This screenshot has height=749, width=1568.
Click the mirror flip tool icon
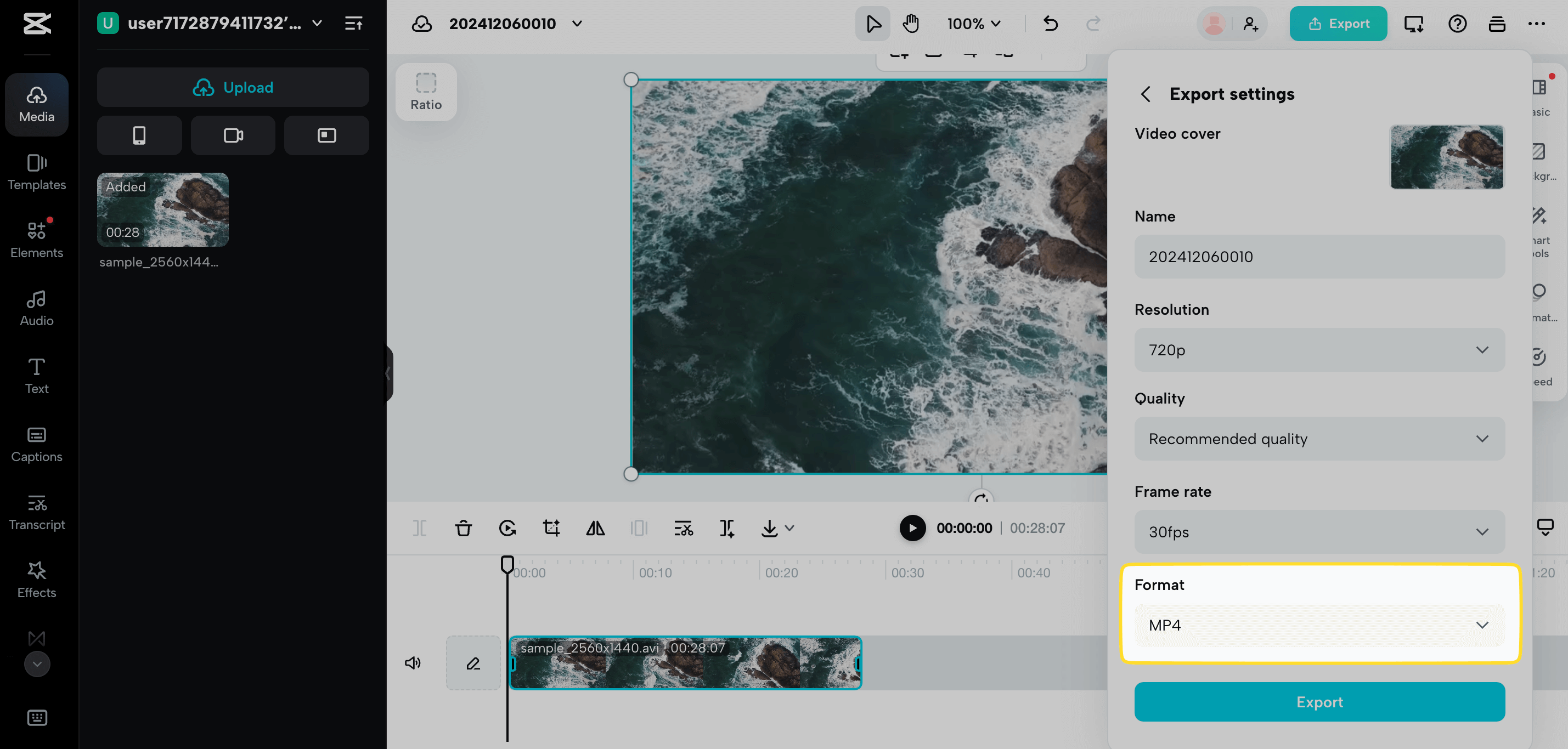[x=595, y=528]
